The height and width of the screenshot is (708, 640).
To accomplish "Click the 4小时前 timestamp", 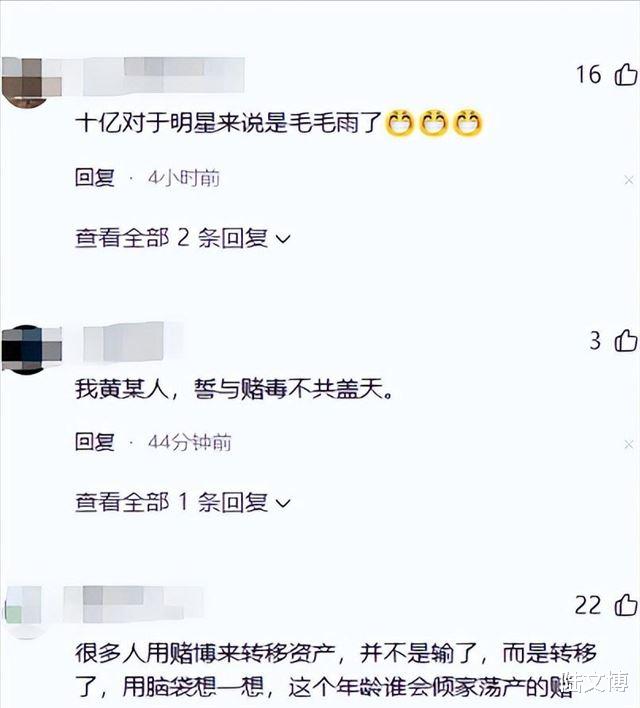I will click(x=184, y=178).
